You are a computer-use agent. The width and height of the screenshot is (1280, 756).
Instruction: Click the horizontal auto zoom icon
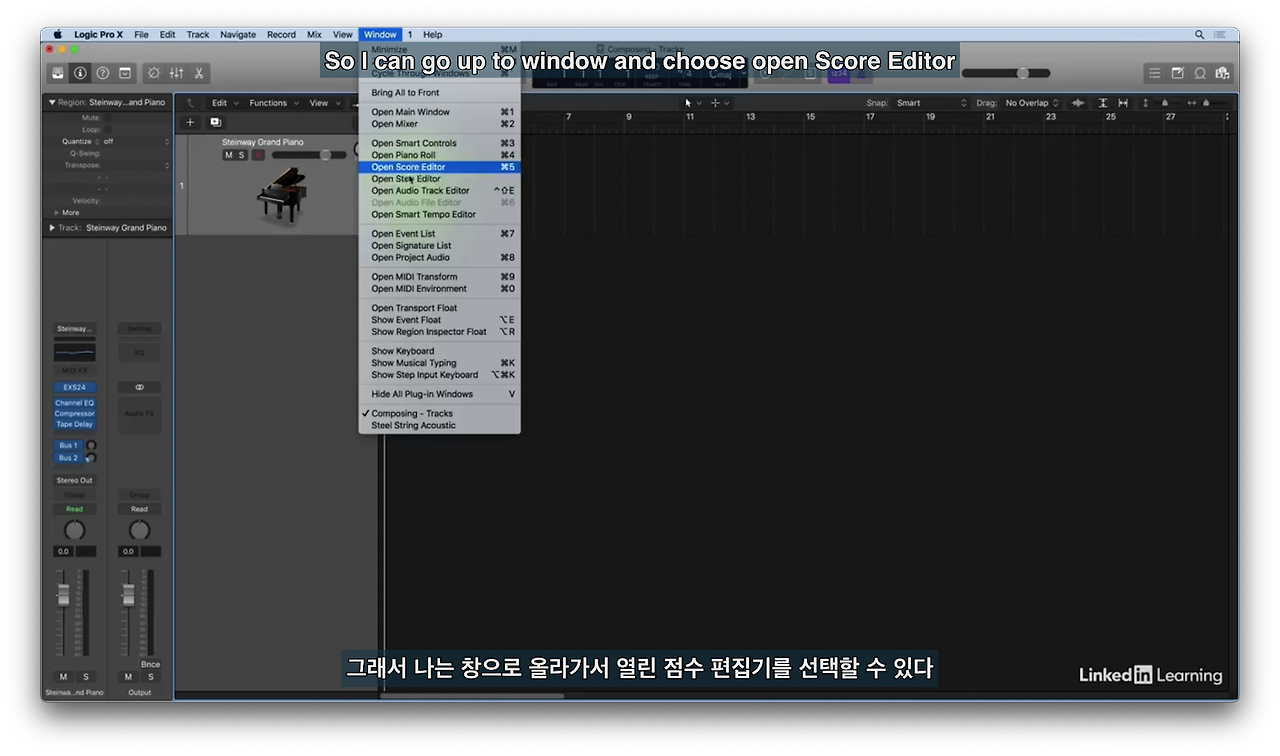point(1123,103)
